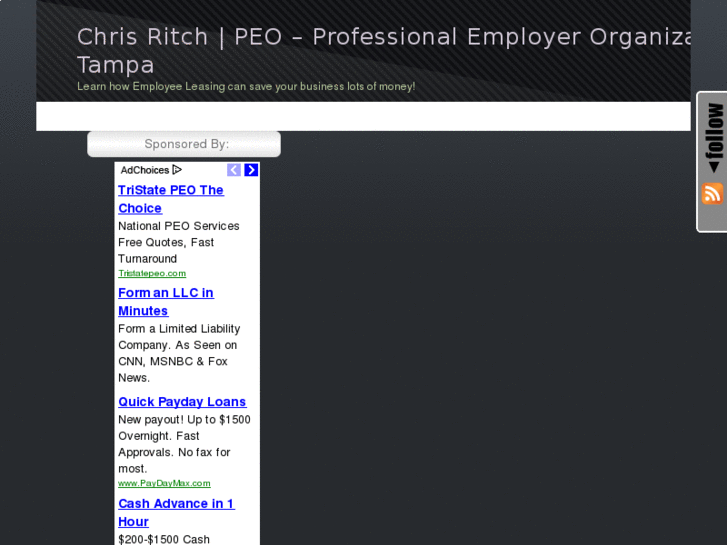Open Cash Advance in 1 Hour link

[x=176, y=513]
